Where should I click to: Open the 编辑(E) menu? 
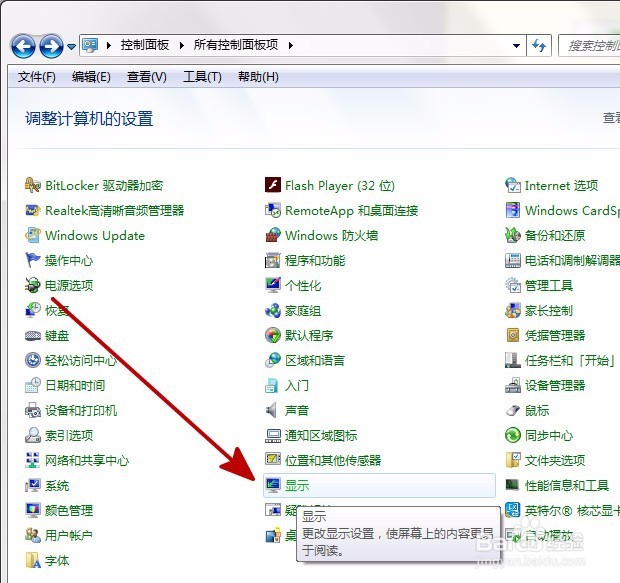[x=91, y=76]
